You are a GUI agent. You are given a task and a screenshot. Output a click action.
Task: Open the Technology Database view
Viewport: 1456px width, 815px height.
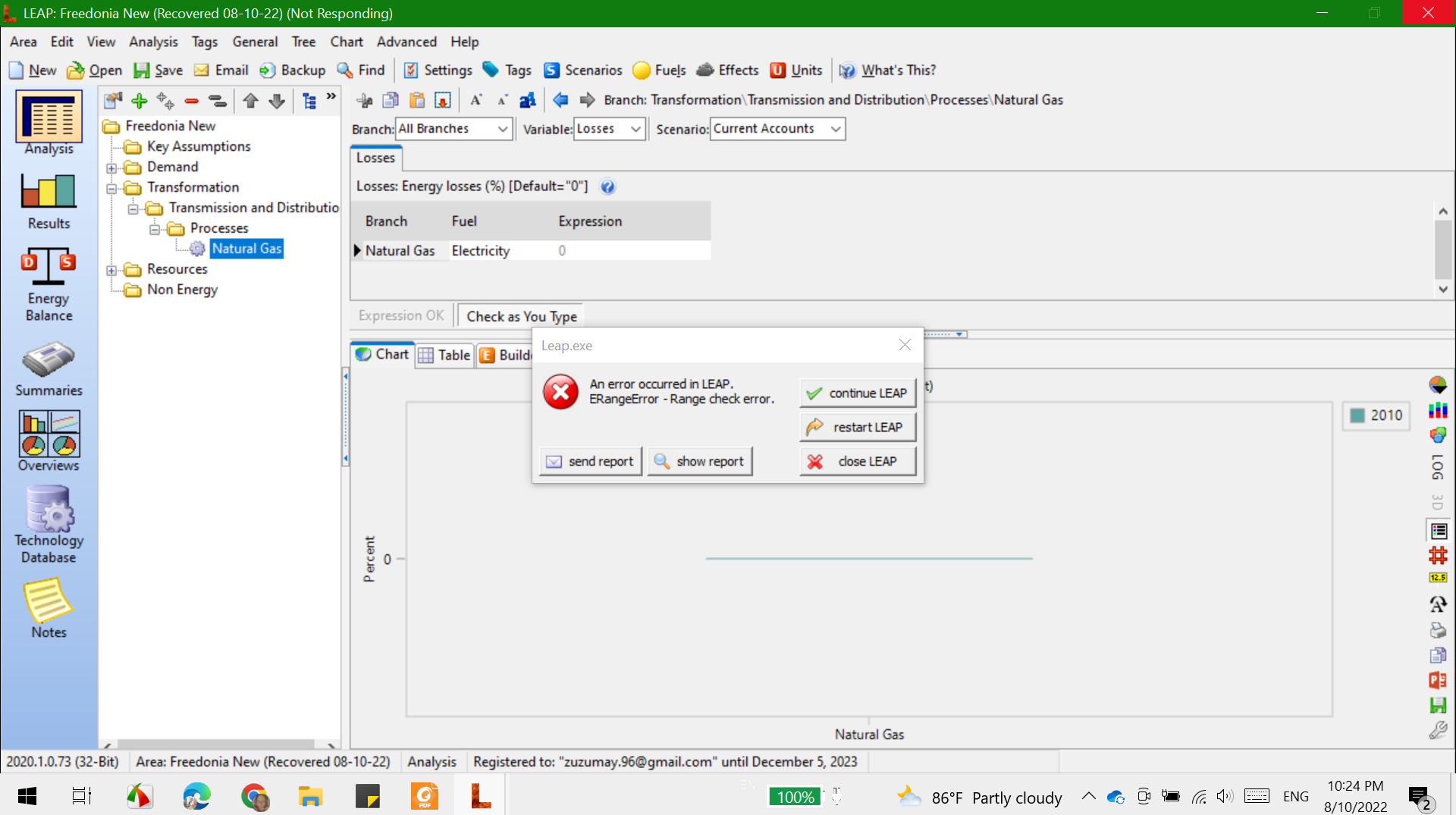point(49,525)
